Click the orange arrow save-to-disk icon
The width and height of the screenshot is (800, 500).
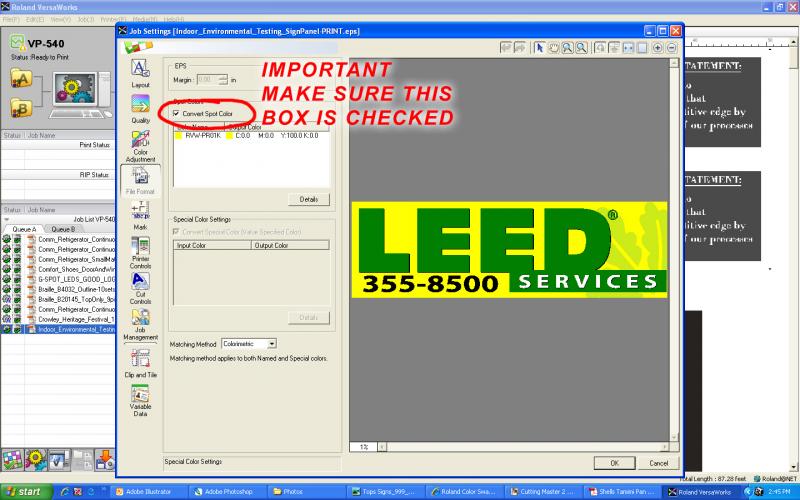(105, 460)
